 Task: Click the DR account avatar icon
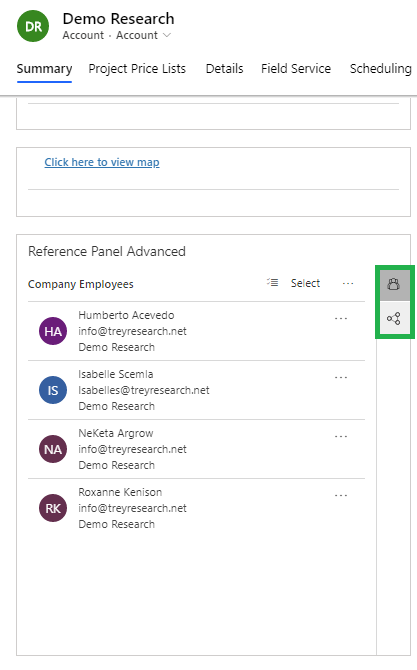33,26
